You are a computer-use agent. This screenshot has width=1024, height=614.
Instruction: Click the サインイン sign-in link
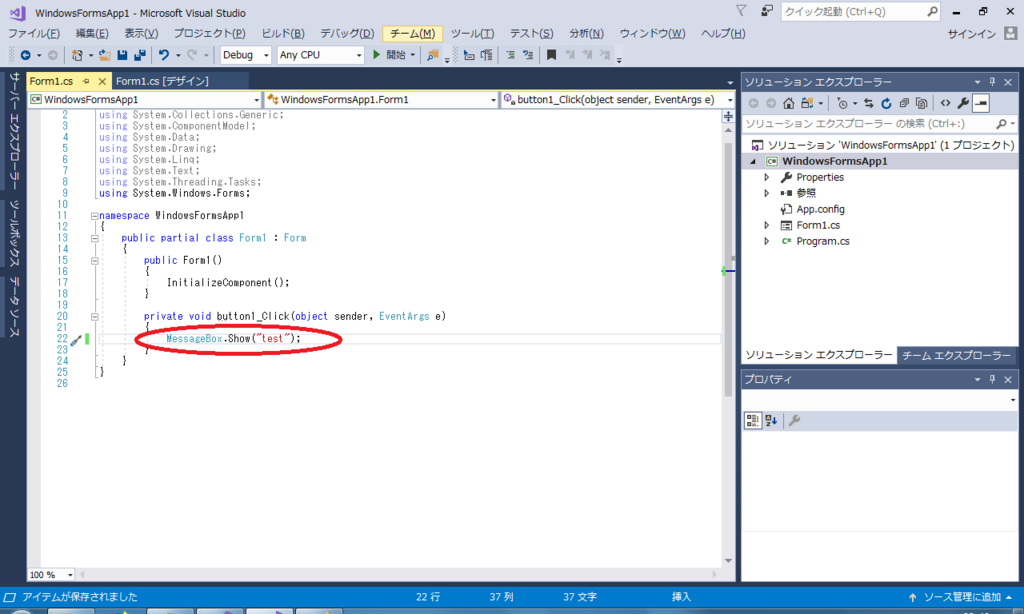tap(972, 34)
